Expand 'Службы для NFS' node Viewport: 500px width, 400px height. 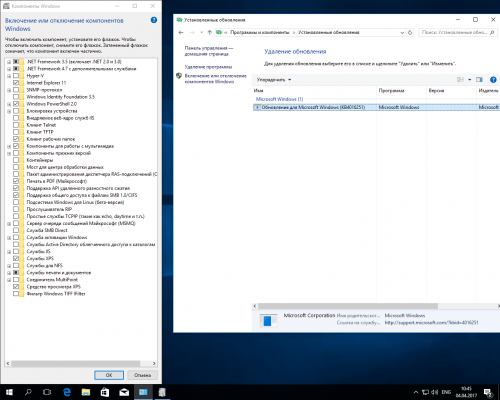point(9,266)
